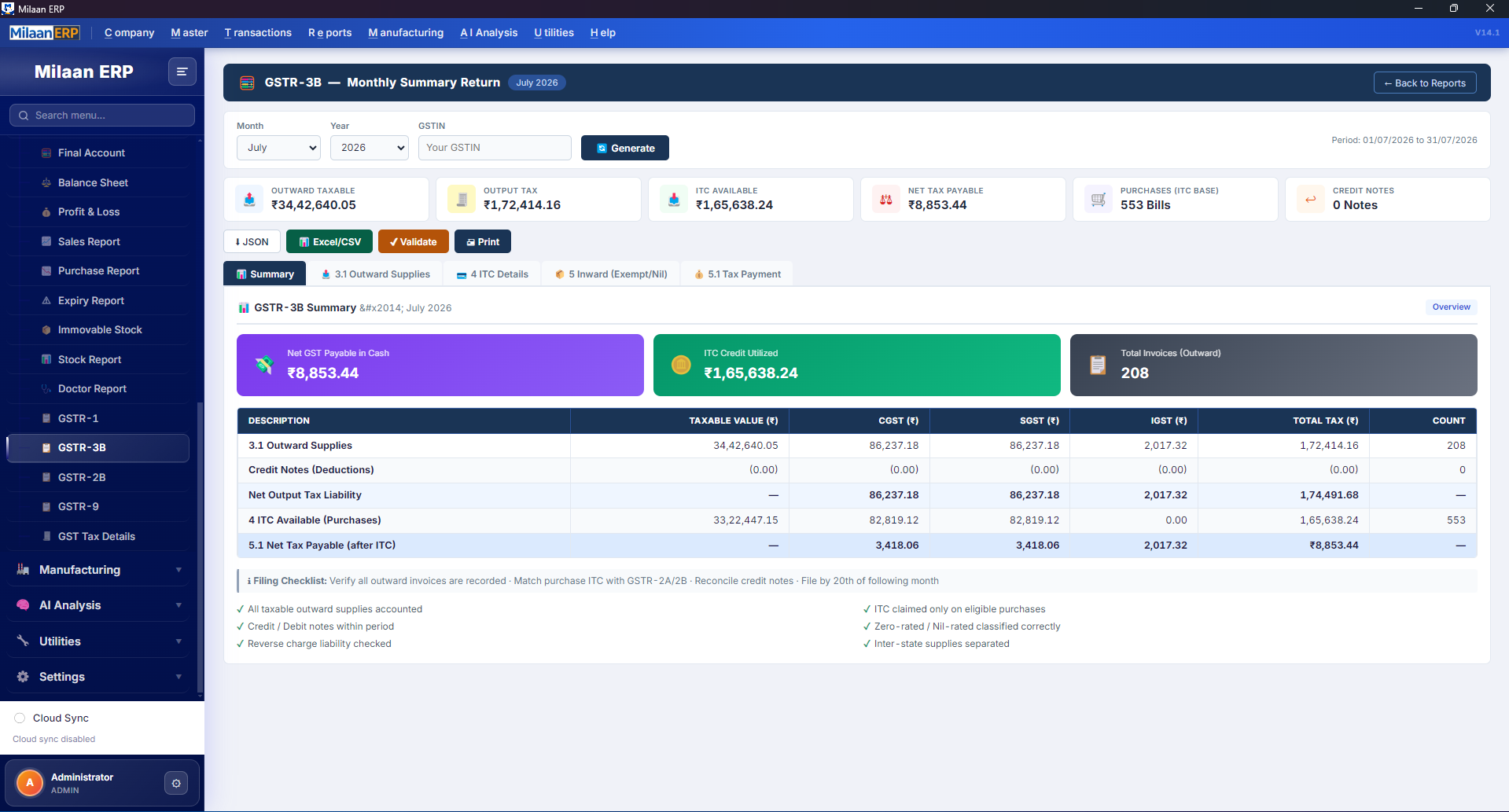This screenshot has height=812, width=1509.
Task: Click GSTR-2B document icon
Action: click(x=46, y=477)
